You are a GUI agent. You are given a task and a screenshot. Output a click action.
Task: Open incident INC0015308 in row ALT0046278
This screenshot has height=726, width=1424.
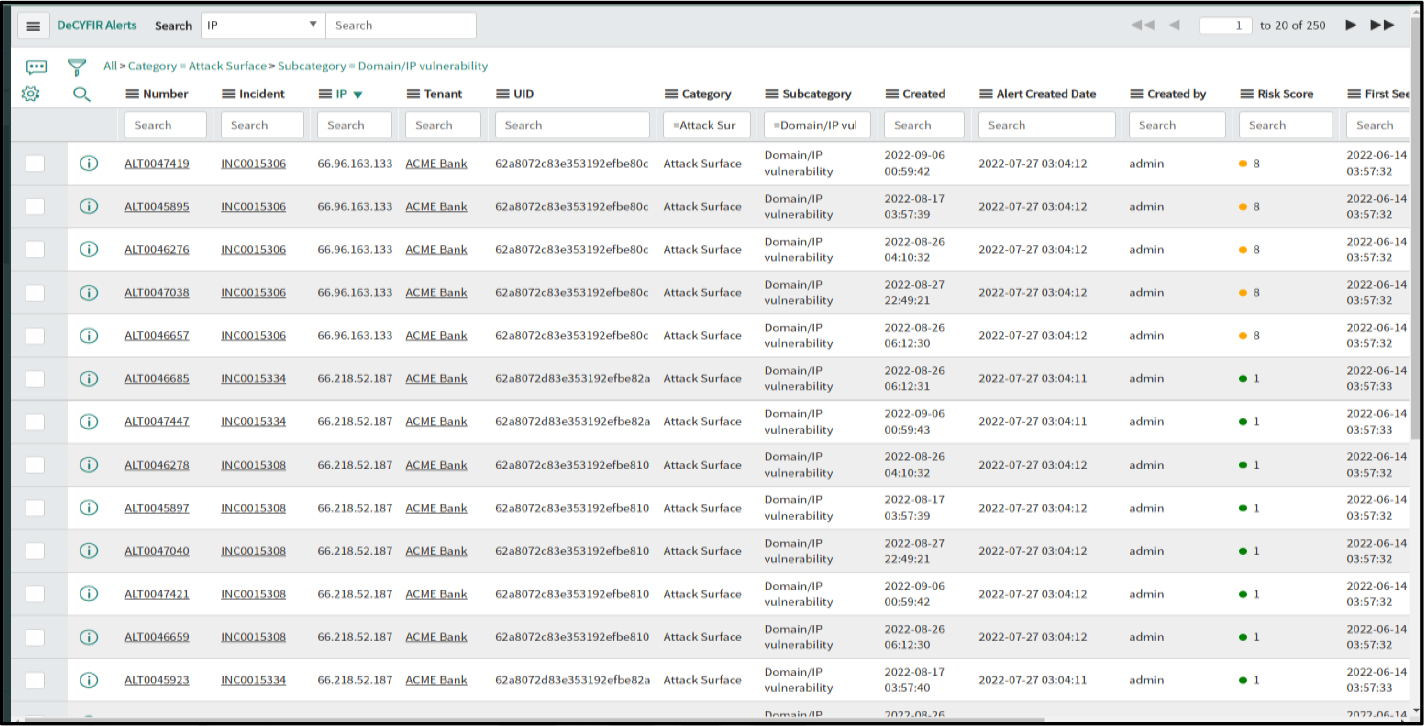pos(253,465)
